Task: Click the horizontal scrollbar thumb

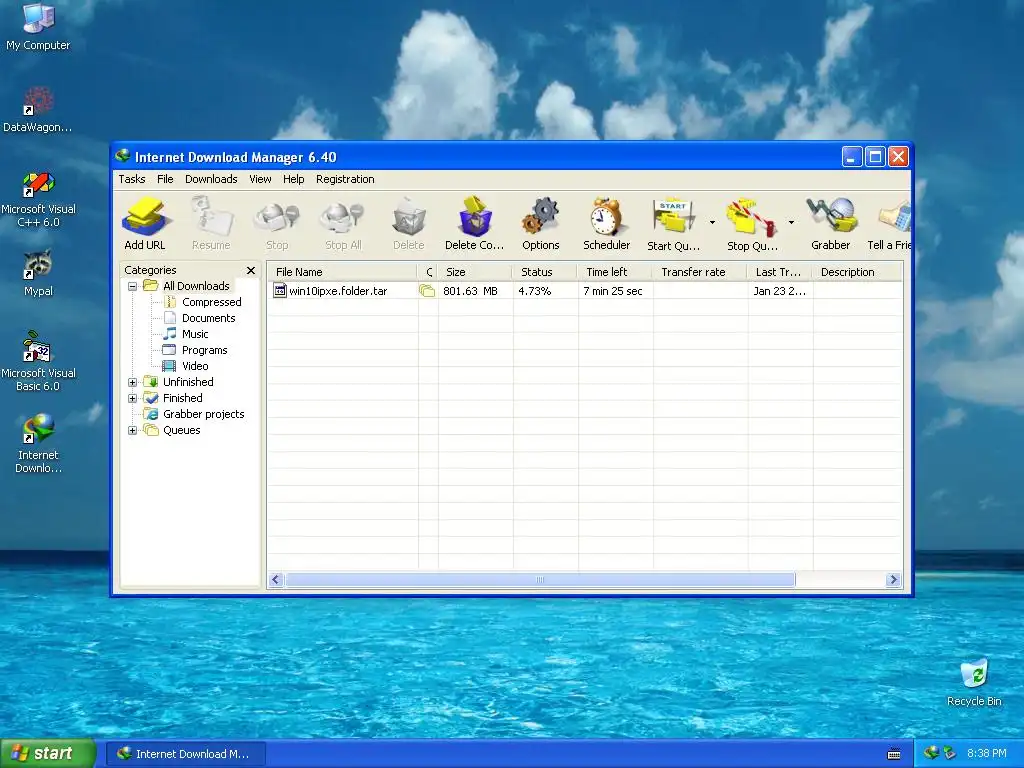Action: tap(540, 580)
